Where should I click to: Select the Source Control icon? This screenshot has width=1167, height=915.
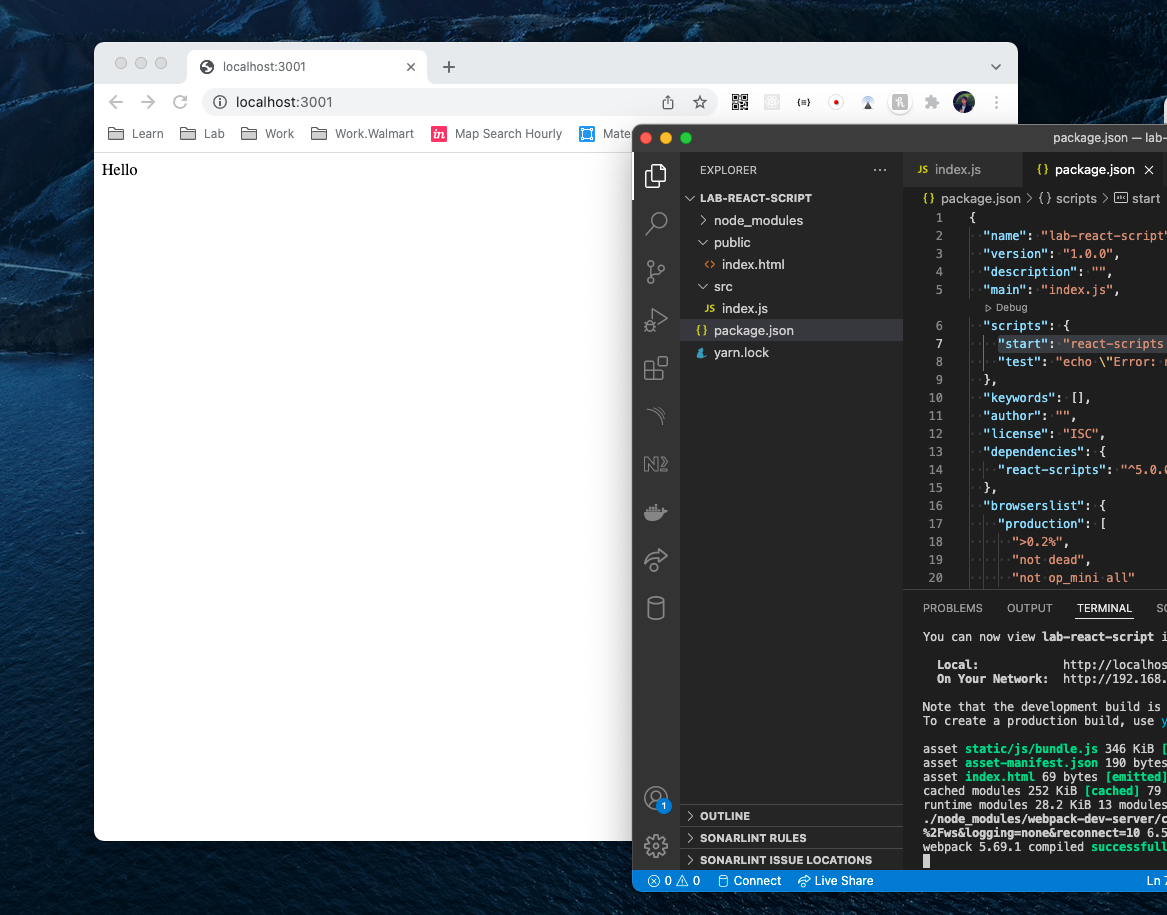pyautogui.click(x=656, y=272)
